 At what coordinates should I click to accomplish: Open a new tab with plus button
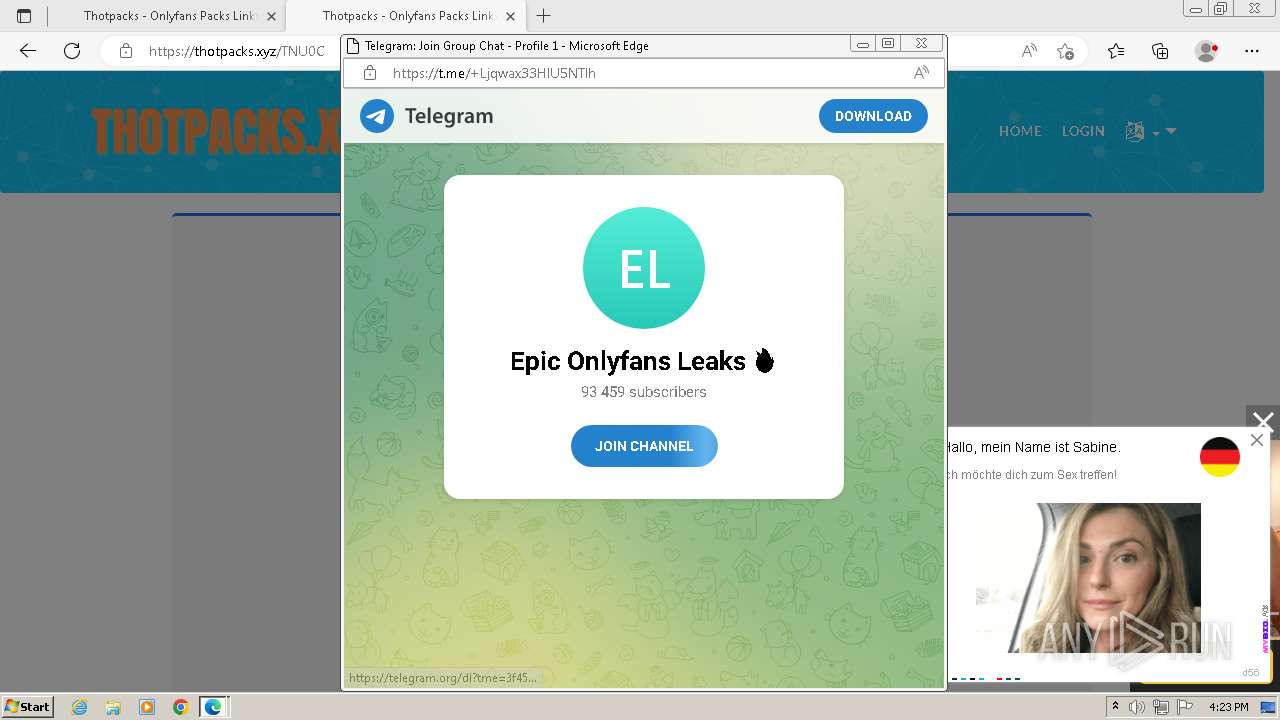pos(544,16)
